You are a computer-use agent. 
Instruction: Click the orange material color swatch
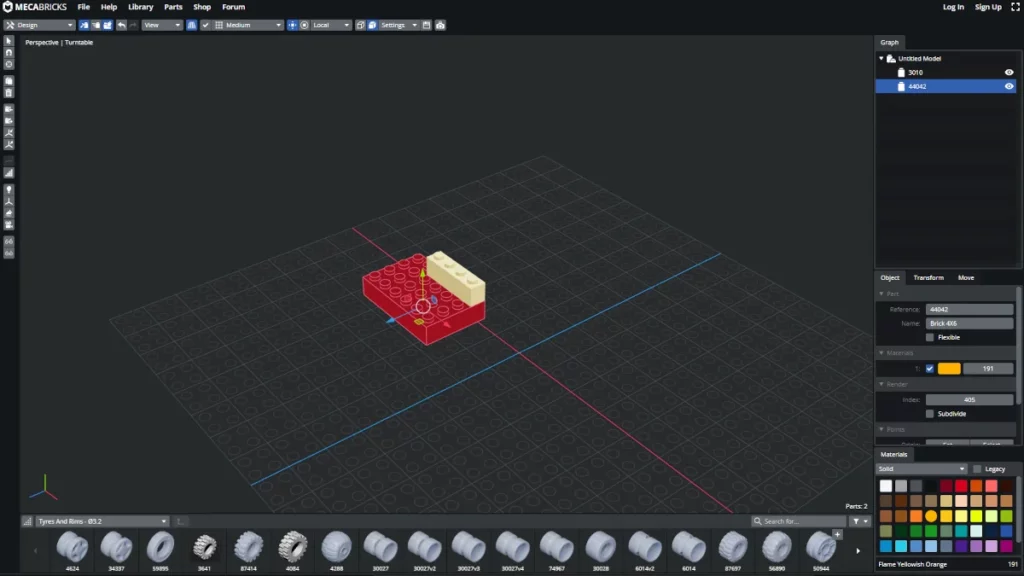tap(949, 369)
